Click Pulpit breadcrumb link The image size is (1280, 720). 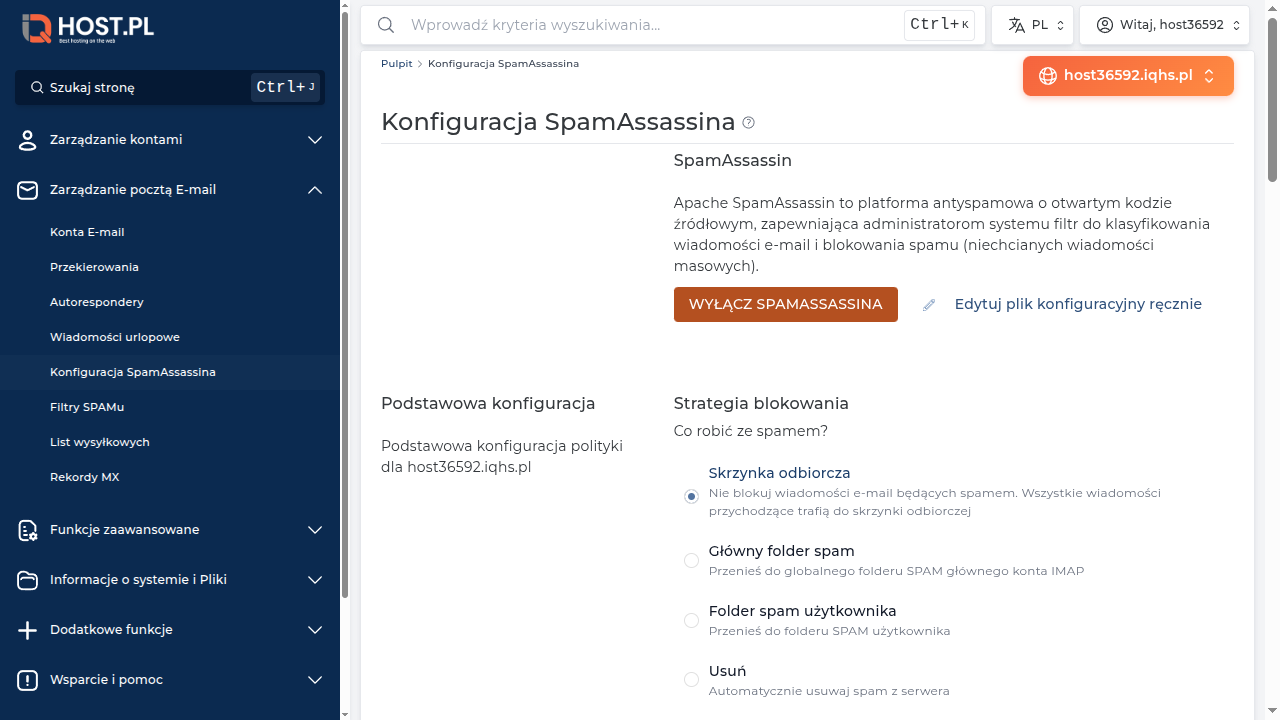[x=396, y=64]
